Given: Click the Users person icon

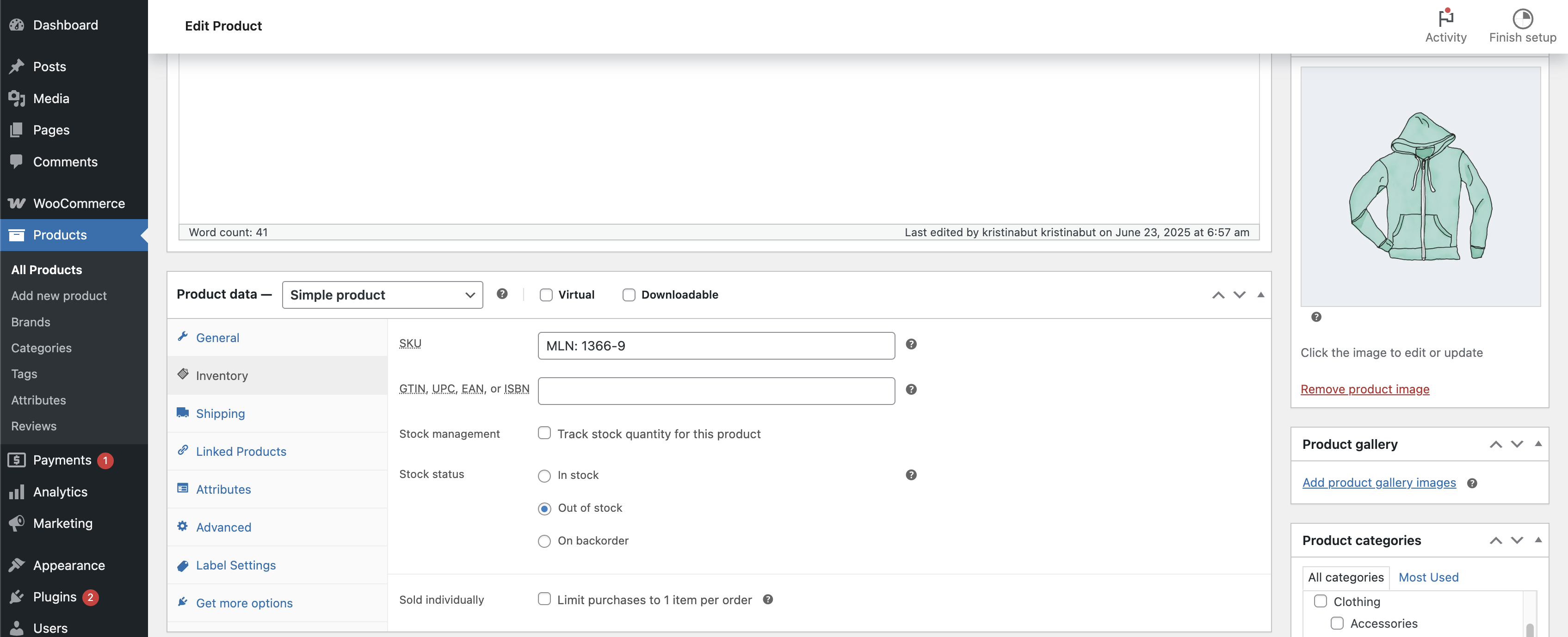Looking at the screenshot, I should [x=17, y=628].
